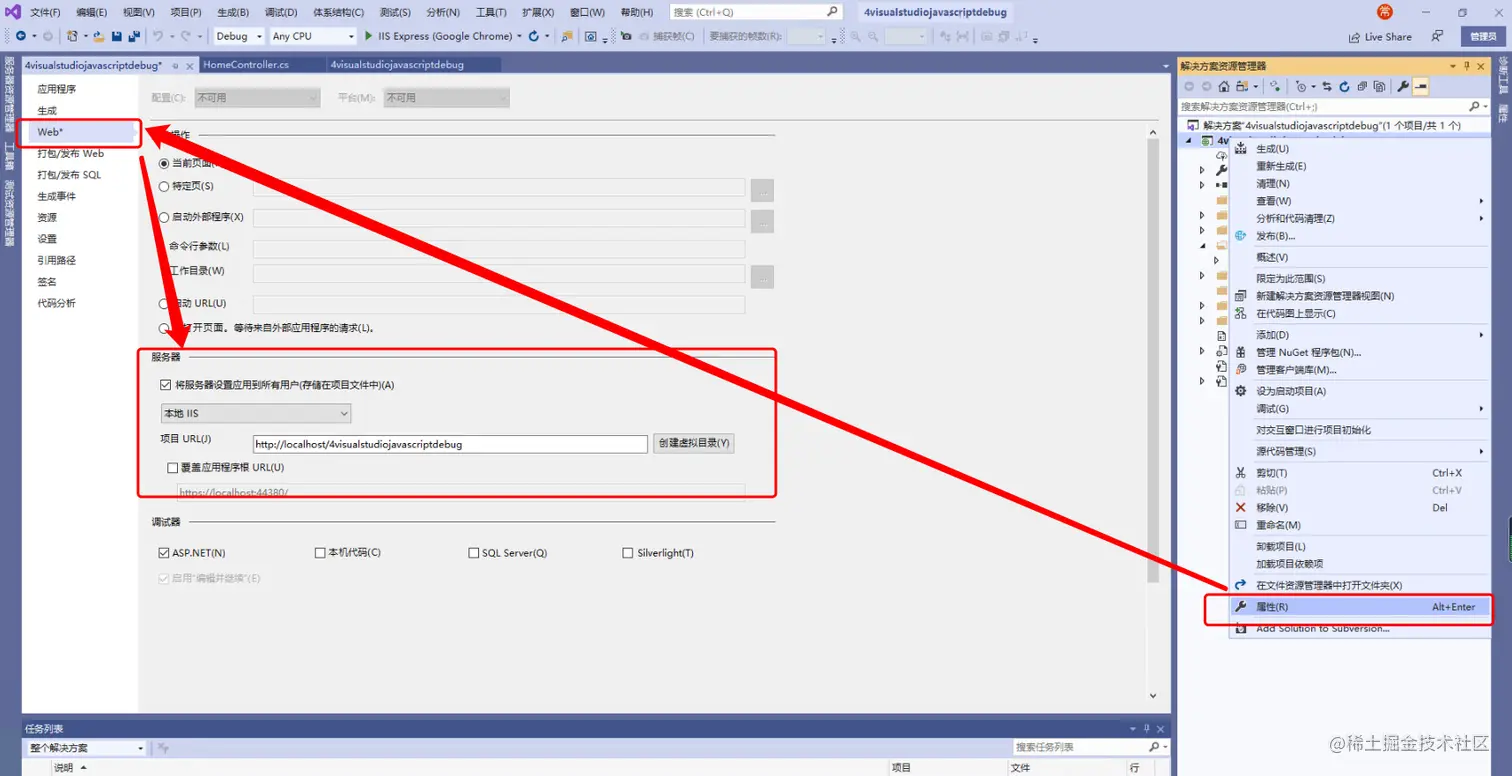Viewport: 1512px width, 776px height.
Task: Click the new project toolbar icon
Action: tap(72, 36)
